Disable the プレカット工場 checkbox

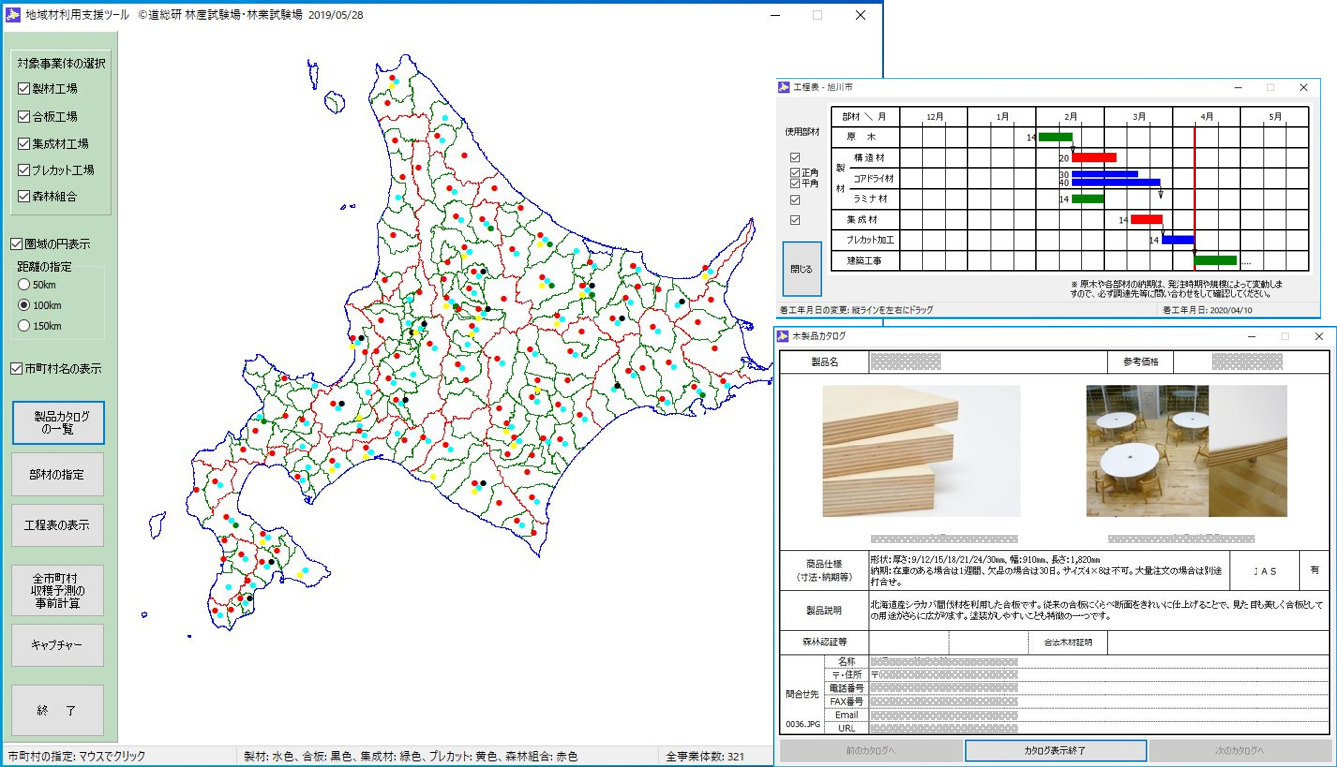coord(24,171)
